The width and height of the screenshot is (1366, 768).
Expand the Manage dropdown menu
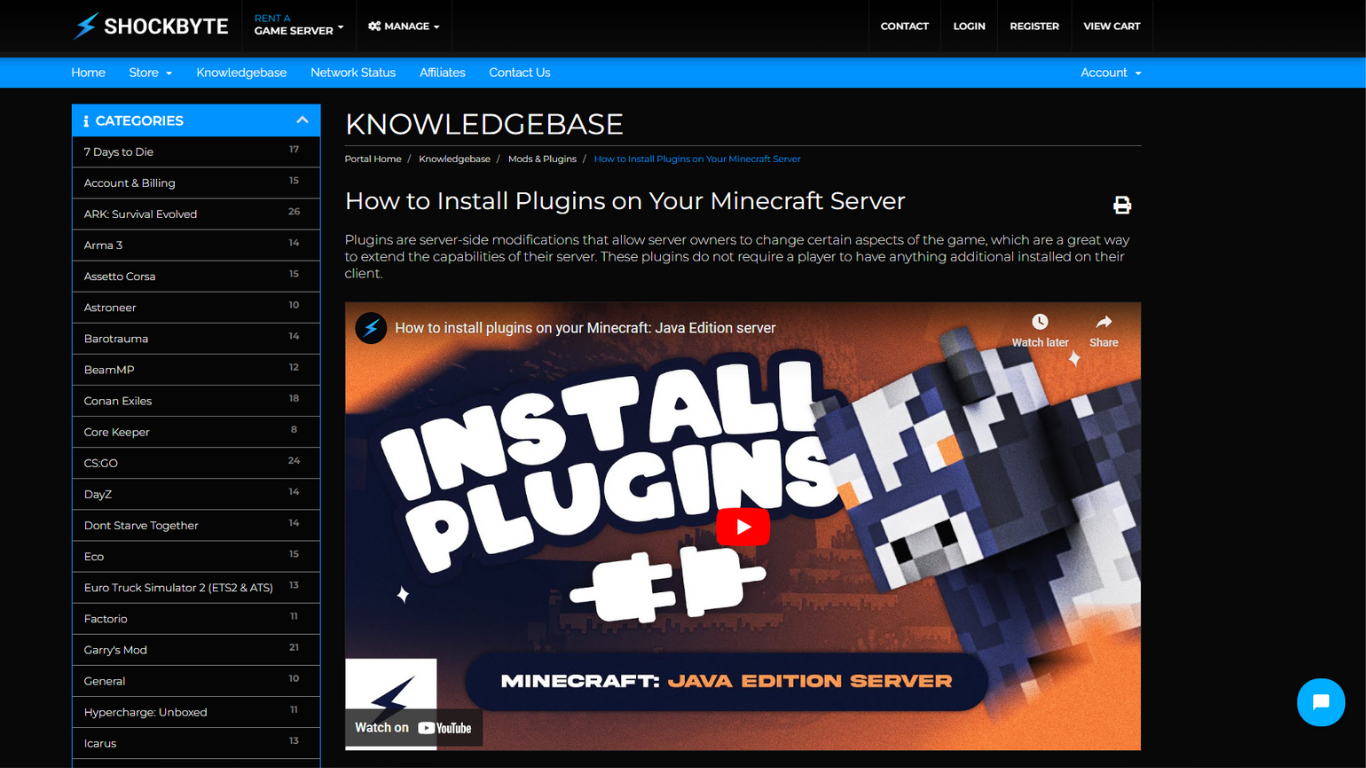click(x=404, y=26)
